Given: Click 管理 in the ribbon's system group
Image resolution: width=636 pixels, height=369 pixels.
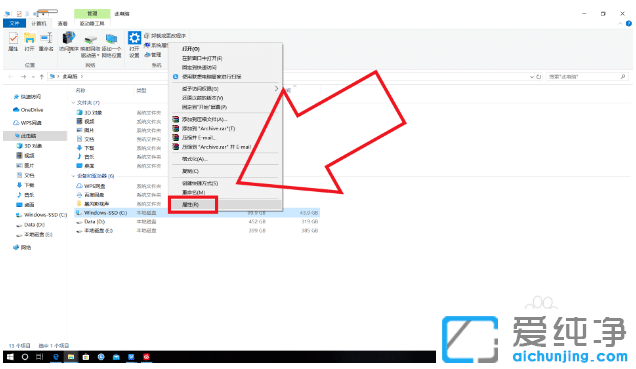Looking at the screenshot, I should coord(153,54).
